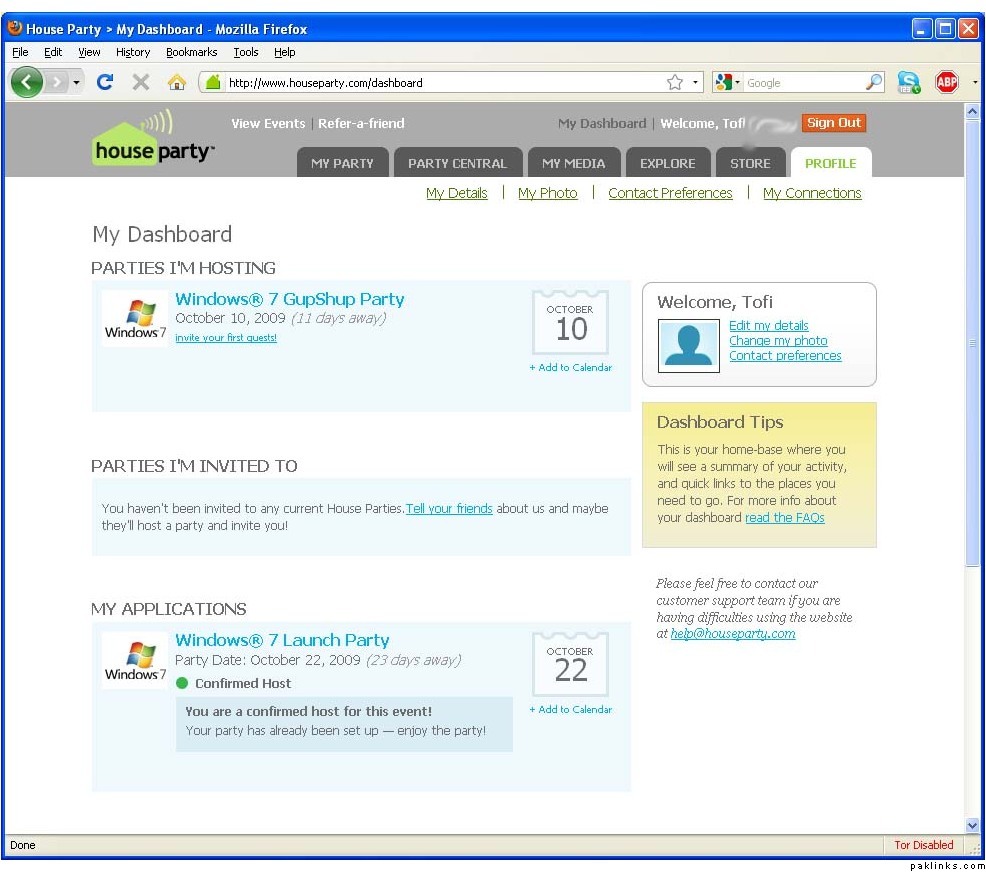Screen dimensions: 986x872
Task: Expand the back/forward history dropdown arrow
Action: [76, 83]
